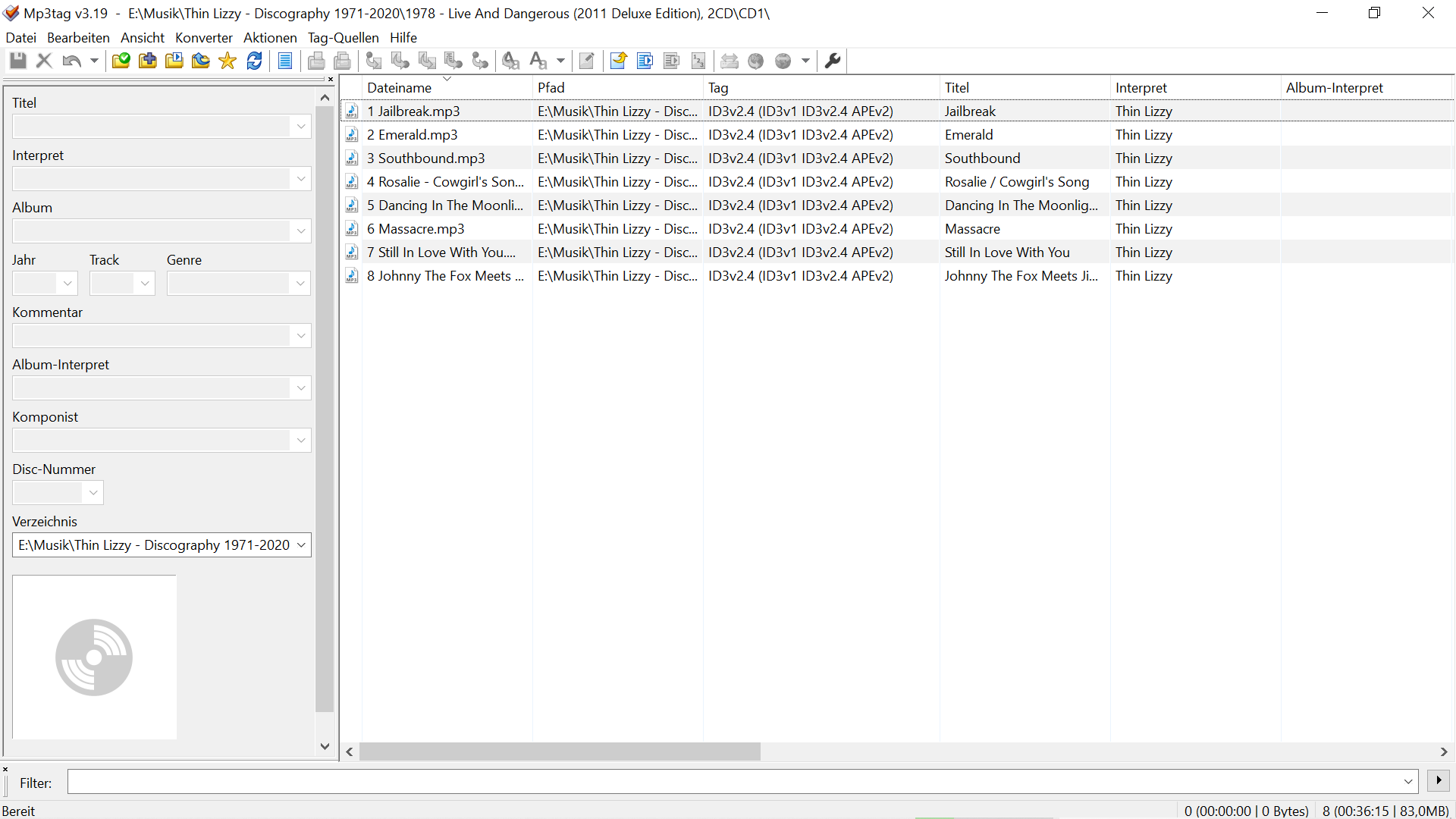Screen dimensions: 1456x819
Task: Click the Filename to Tag converter icon
Action: (400, 61)
